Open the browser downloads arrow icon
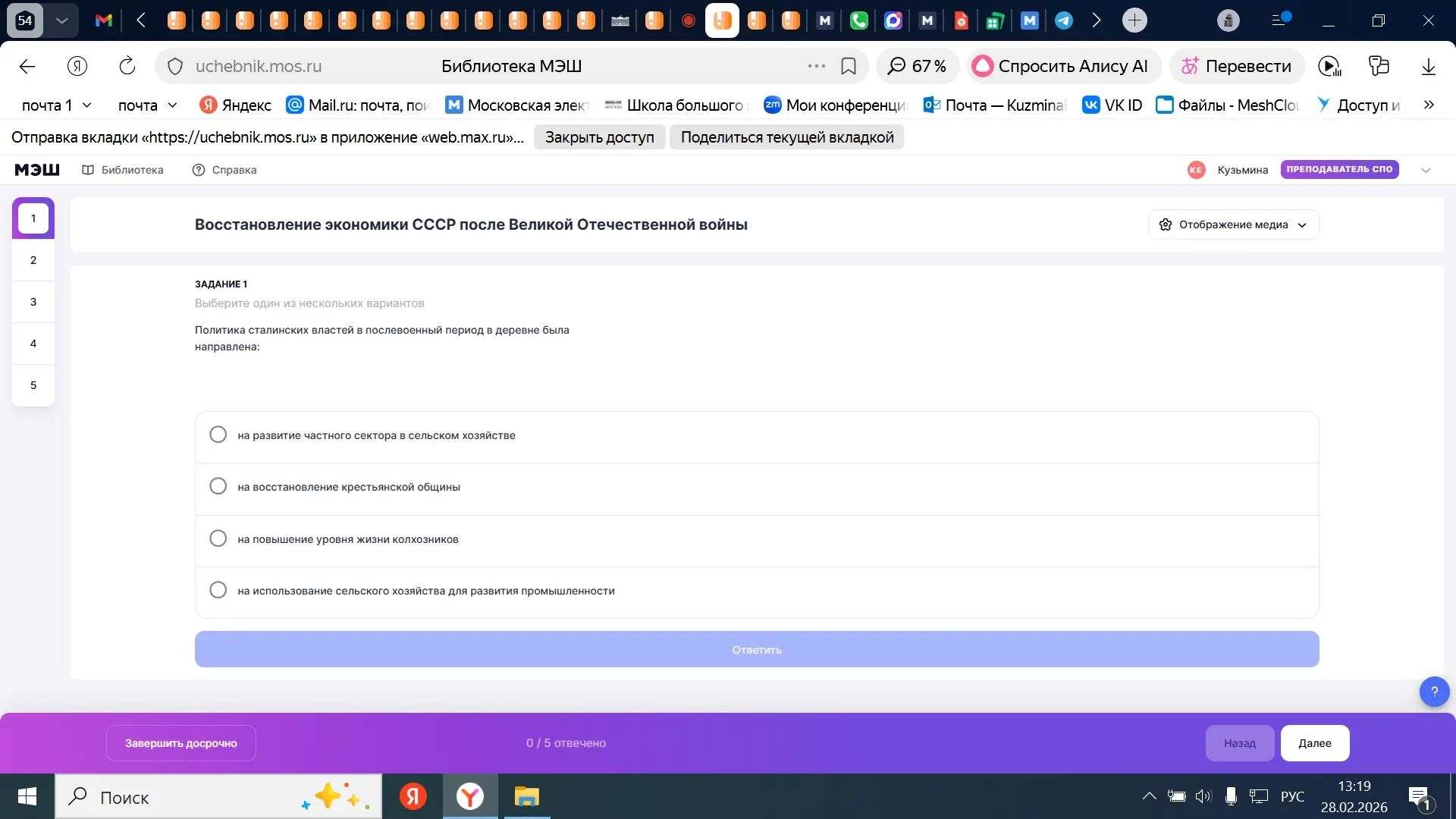Screen dimensions: 1456x819 click(1428, 66)
